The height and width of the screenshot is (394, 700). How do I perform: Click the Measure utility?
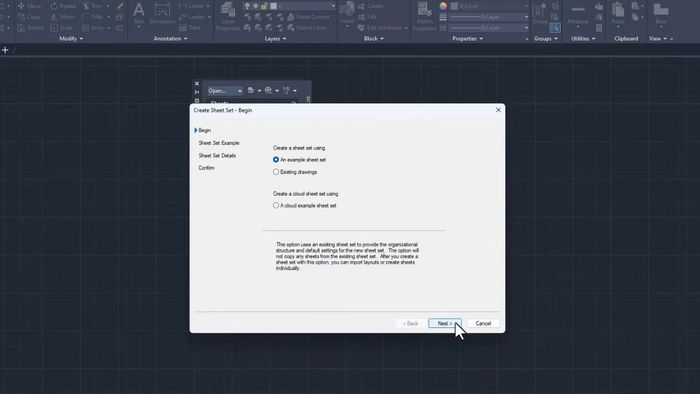click(x=578, y=13)
